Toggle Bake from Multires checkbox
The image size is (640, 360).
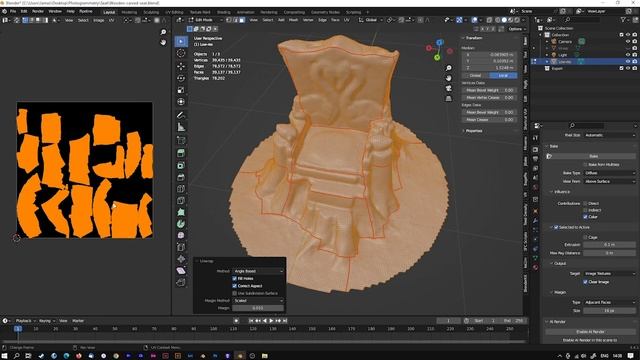point(585,164)
